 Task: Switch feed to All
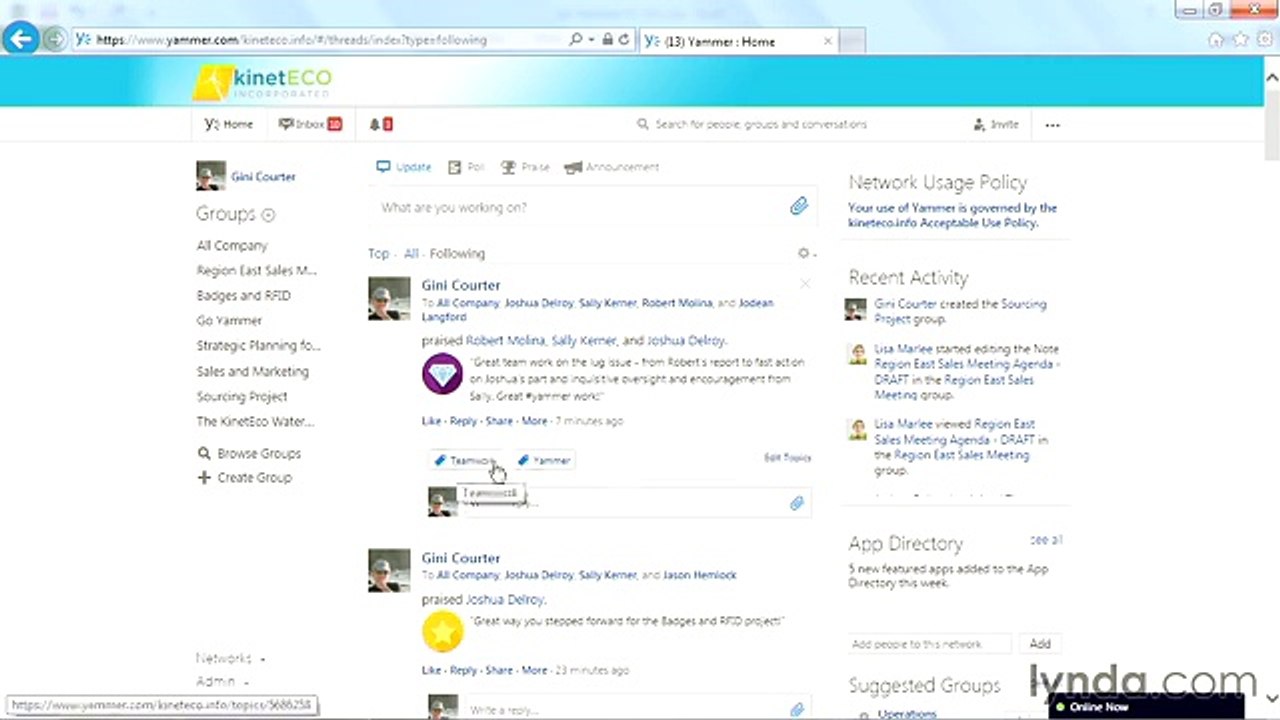point(411,254)
